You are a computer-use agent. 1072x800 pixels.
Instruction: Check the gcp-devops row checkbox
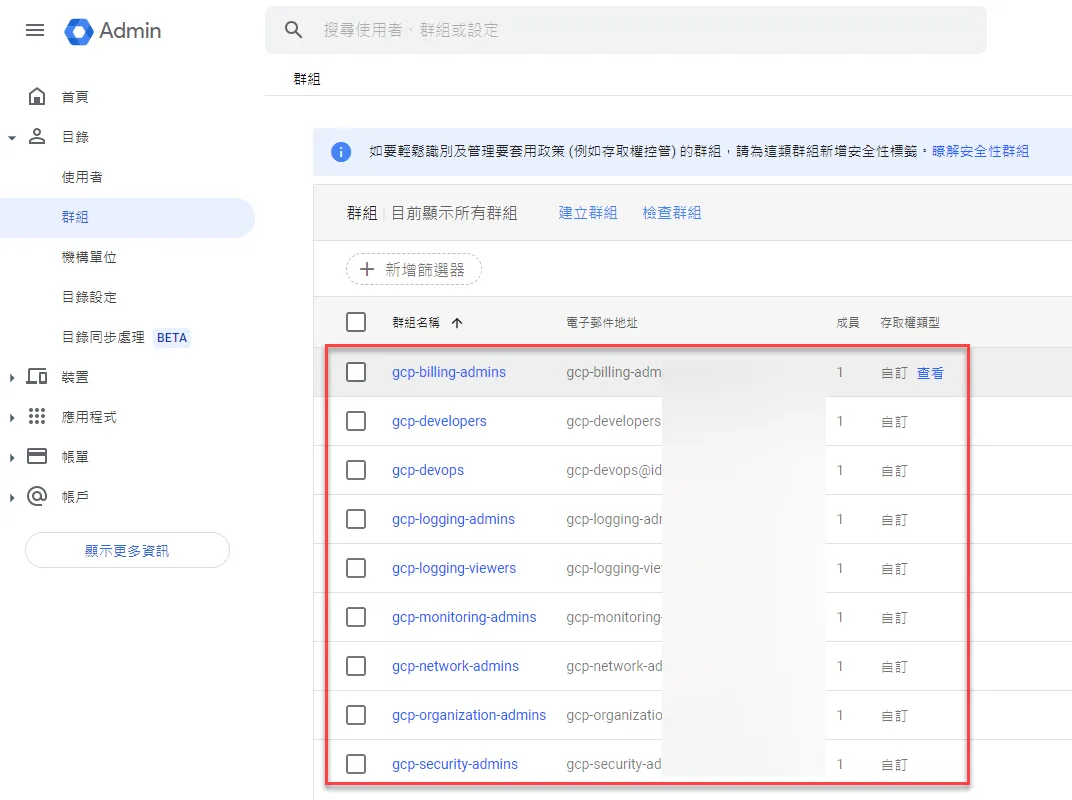point(356,470)
